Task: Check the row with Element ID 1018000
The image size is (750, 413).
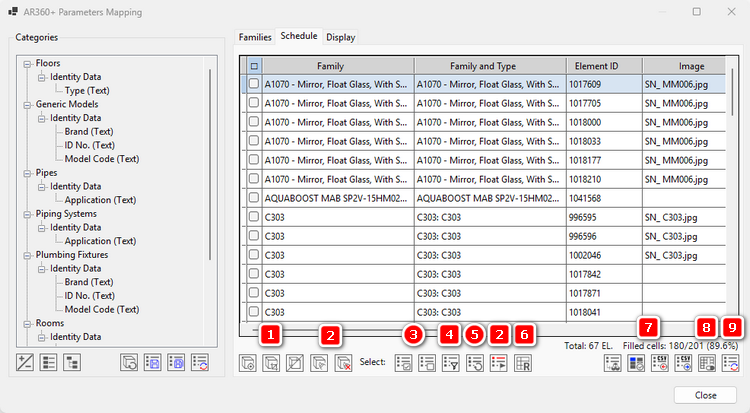Action: click(x=254, y=122)
